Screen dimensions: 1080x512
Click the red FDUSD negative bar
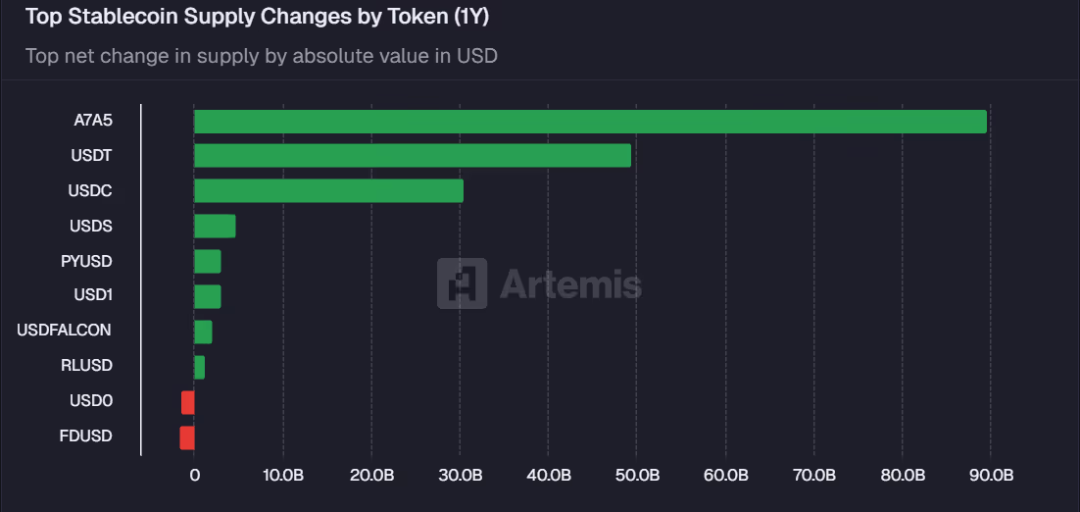[x=187, y=437]
